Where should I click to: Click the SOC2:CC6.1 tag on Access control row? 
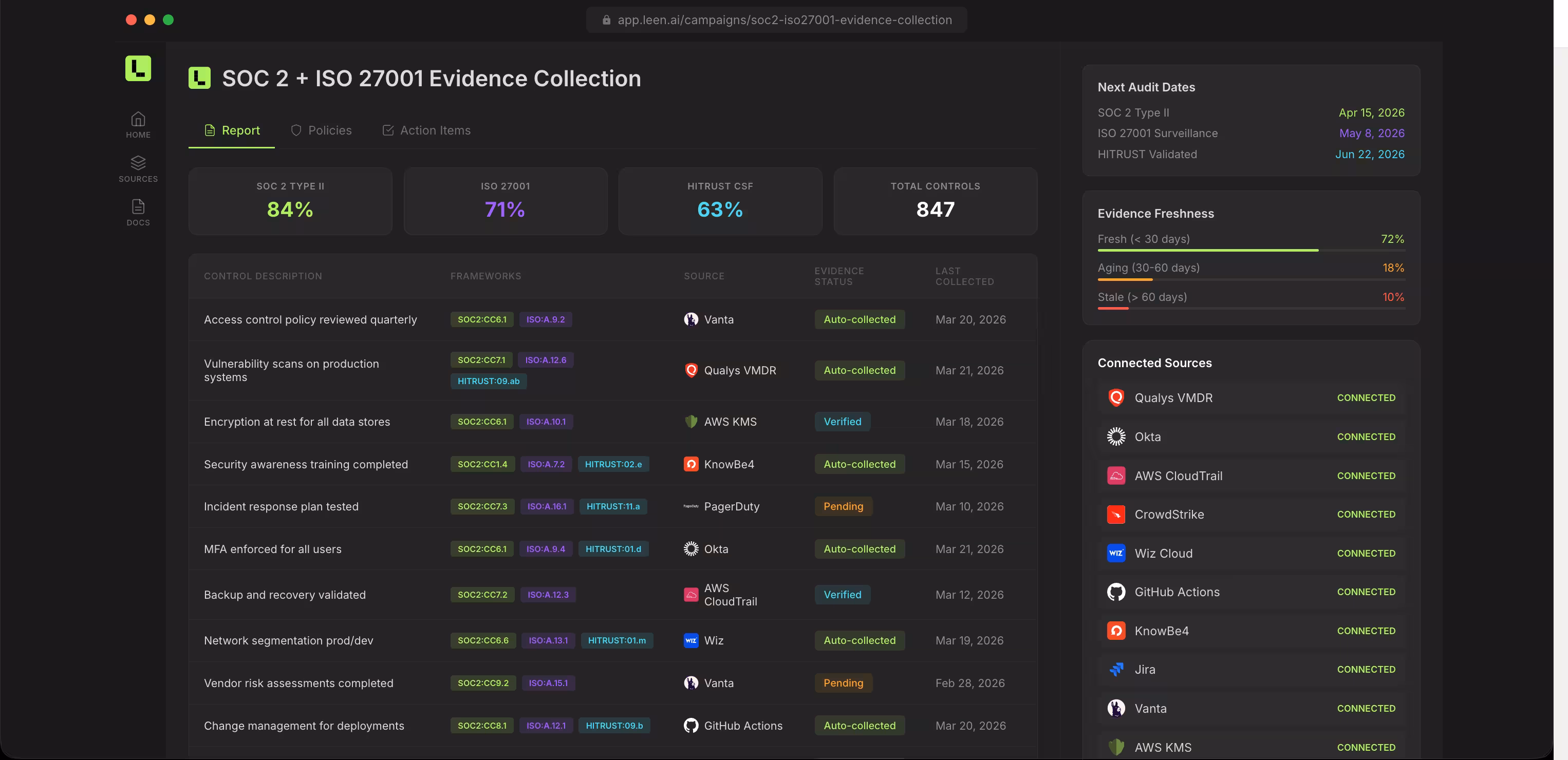[x=481, y=319]
